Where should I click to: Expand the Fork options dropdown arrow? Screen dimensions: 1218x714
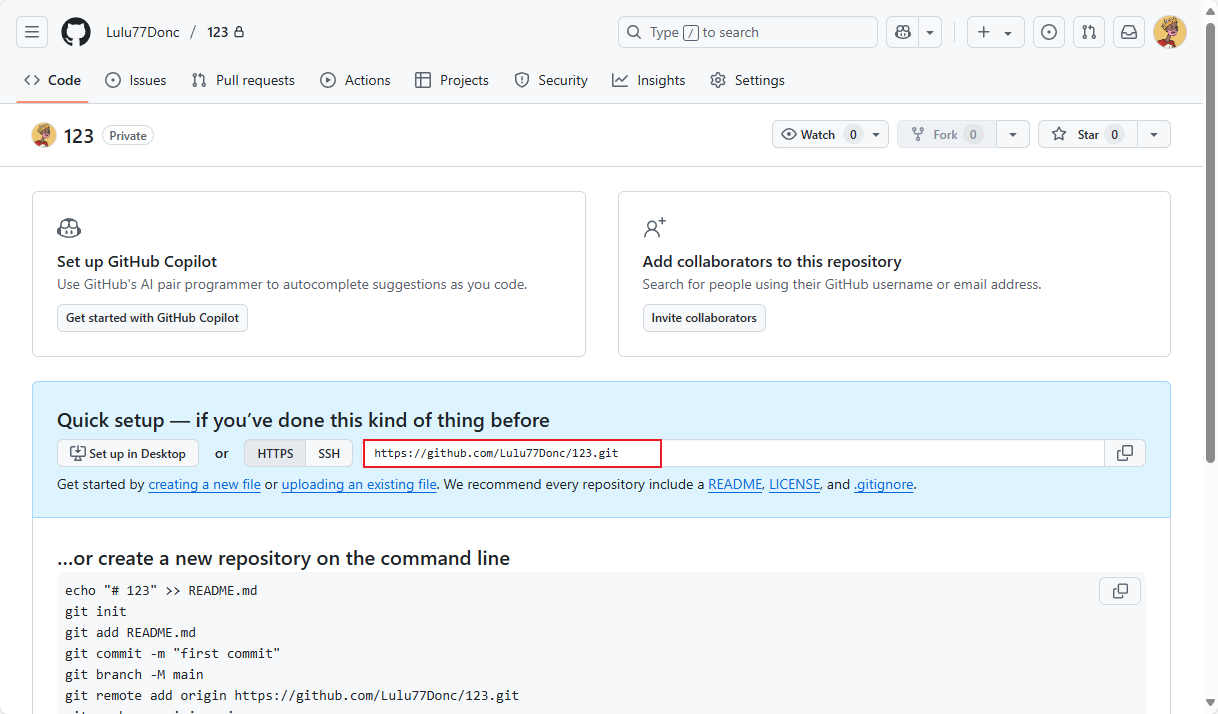(x=1013, y=134)
